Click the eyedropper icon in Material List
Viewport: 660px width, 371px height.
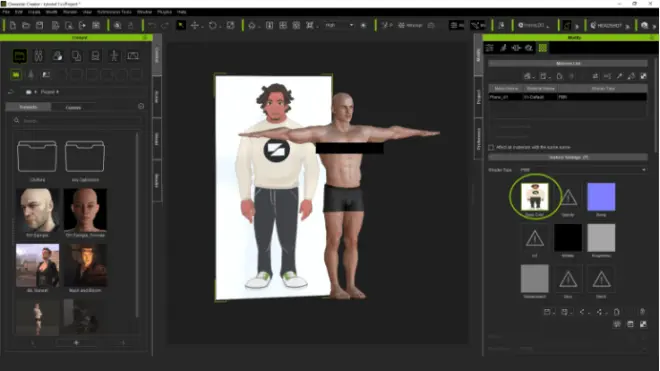pos(619,76)
